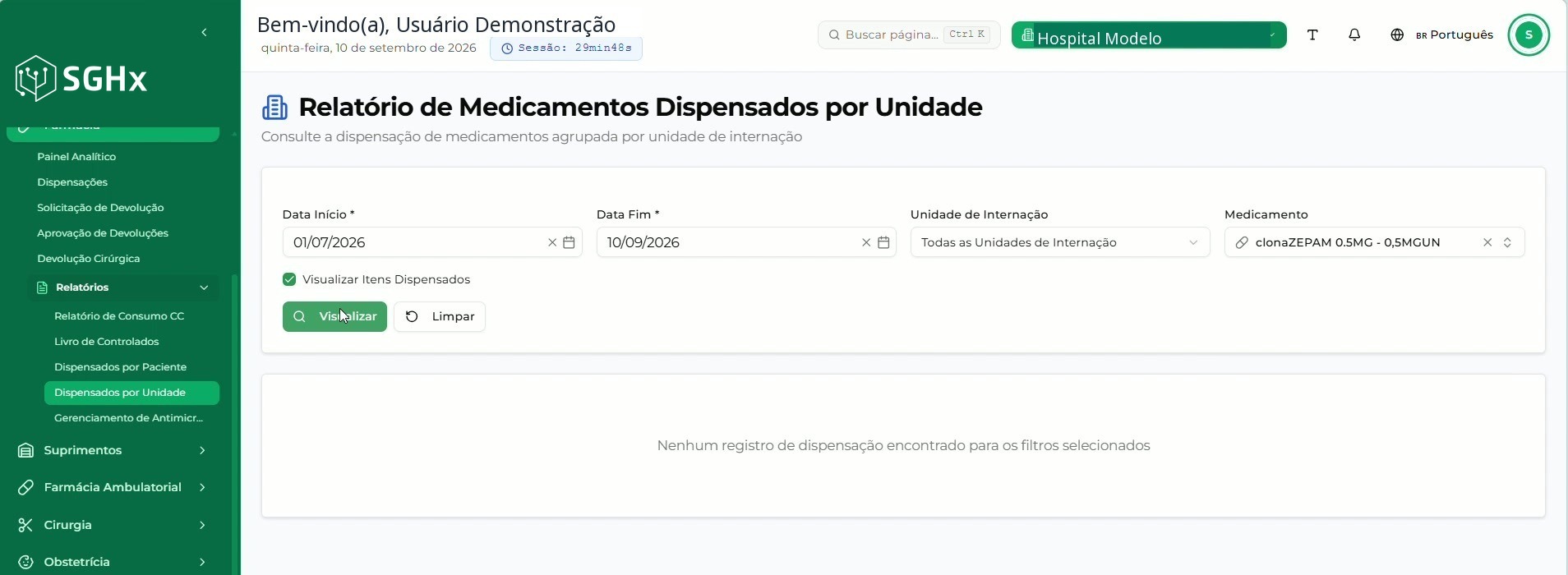Click the page title building icon
Image resolution: width=1568 pixels, height=575 pixels.
(275, 107)
